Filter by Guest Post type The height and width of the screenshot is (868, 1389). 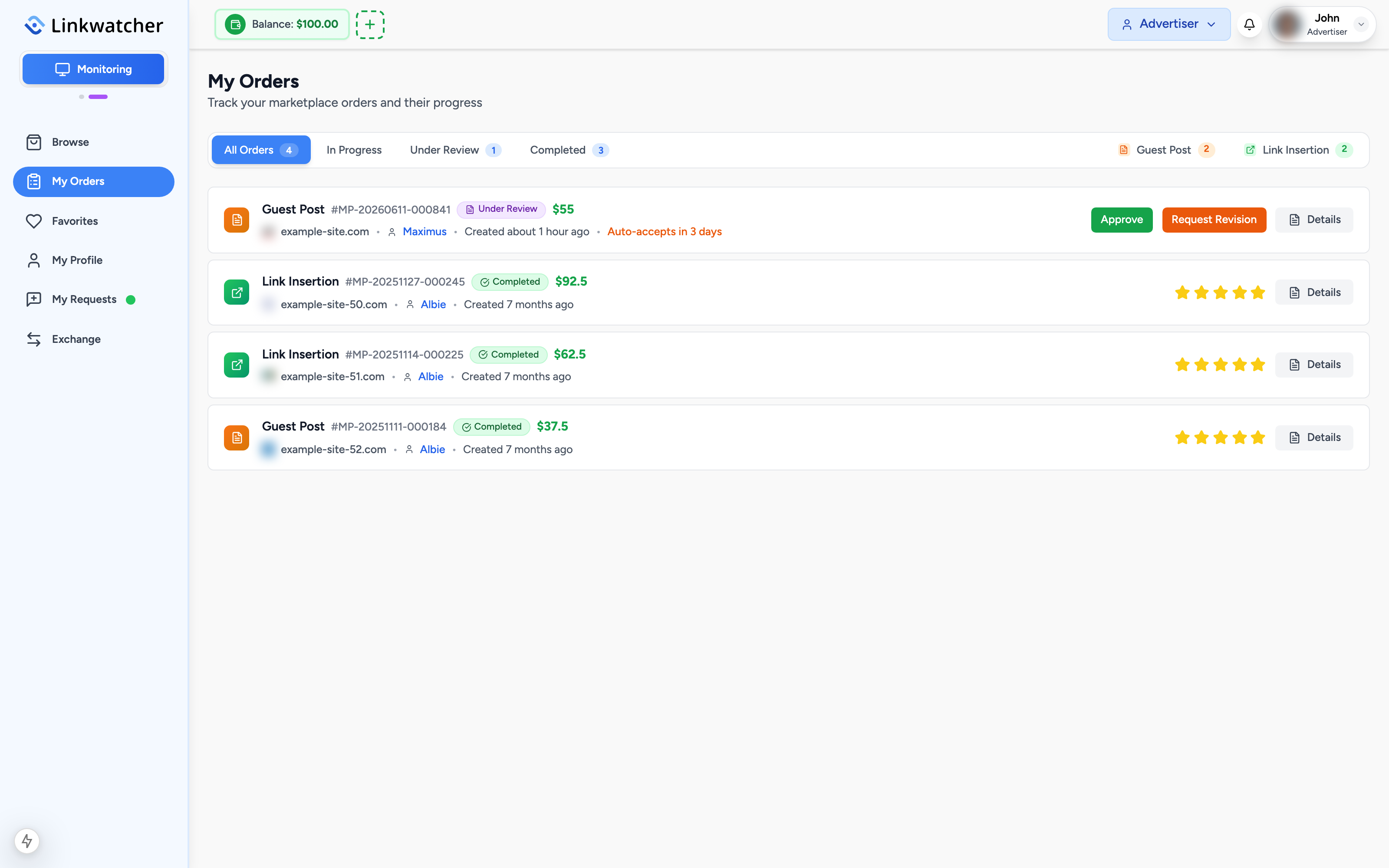click(x=1166, y=150)
